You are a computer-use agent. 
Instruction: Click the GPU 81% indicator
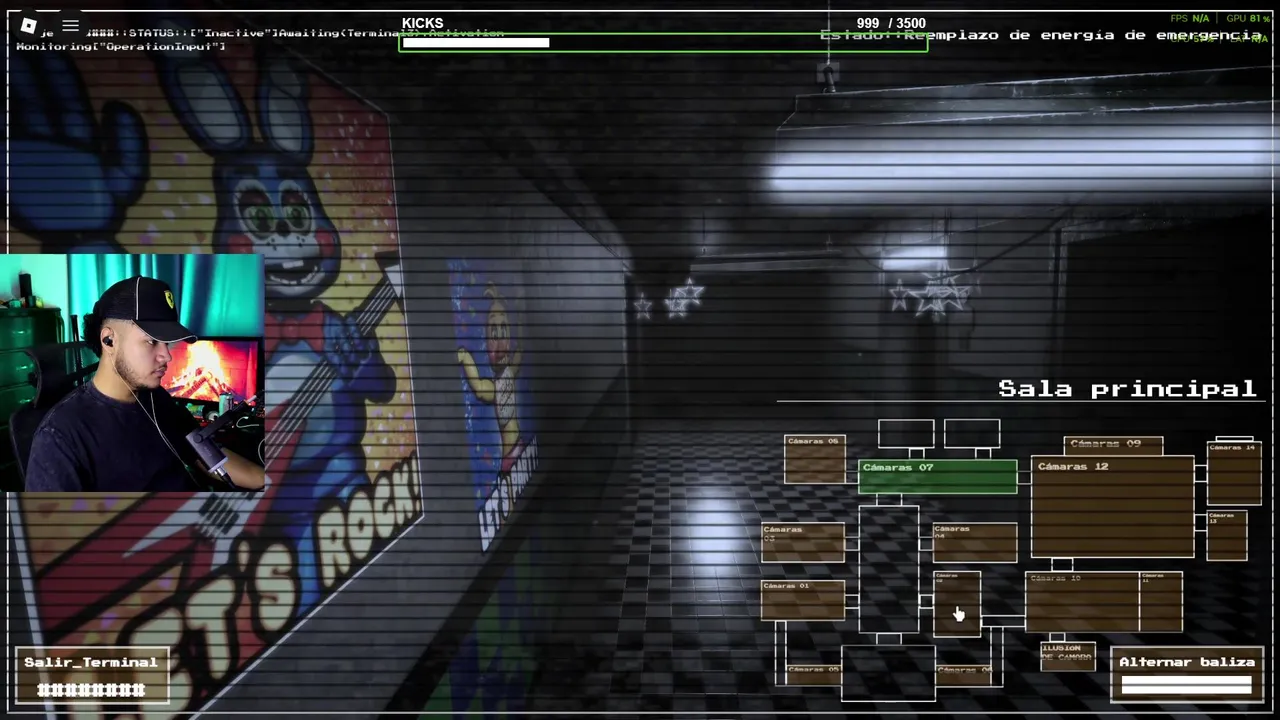(x=1249, y=19)
